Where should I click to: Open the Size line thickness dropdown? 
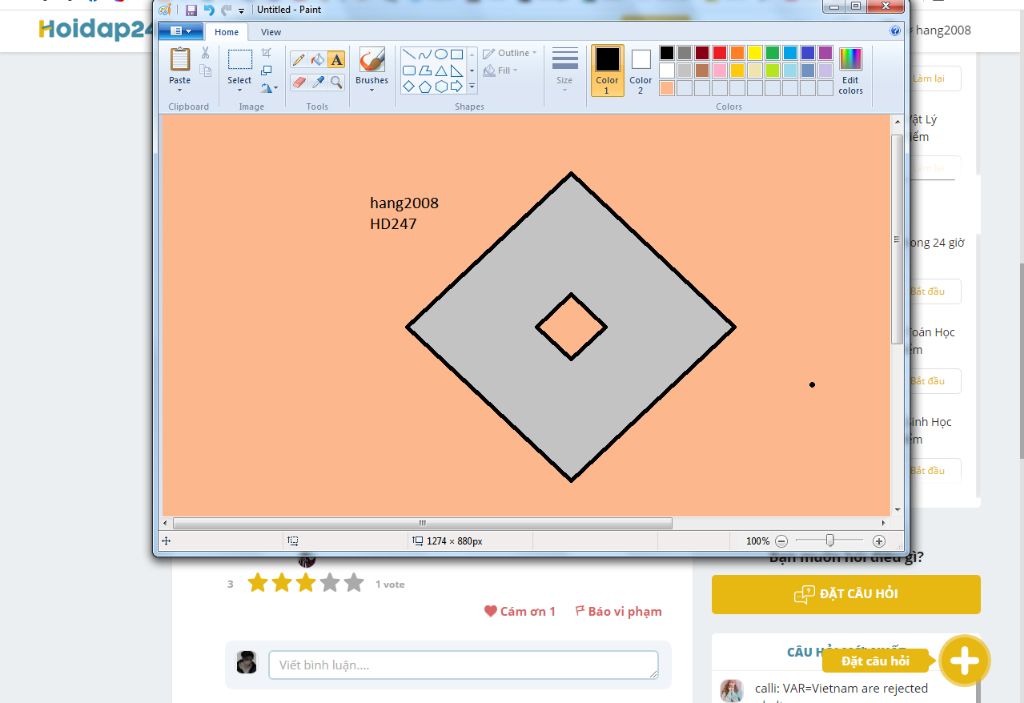[565, 68]
